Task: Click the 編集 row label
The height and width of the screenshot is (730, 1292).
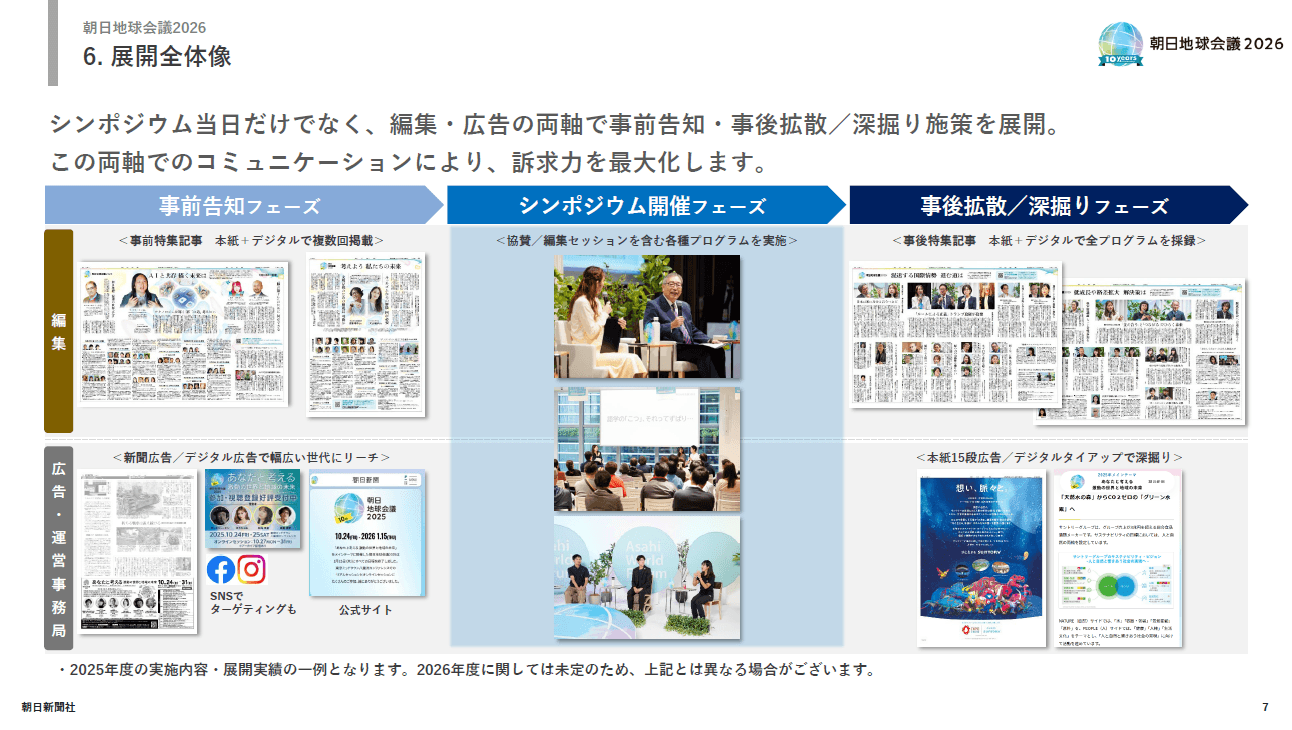Action: coord(59,331)
